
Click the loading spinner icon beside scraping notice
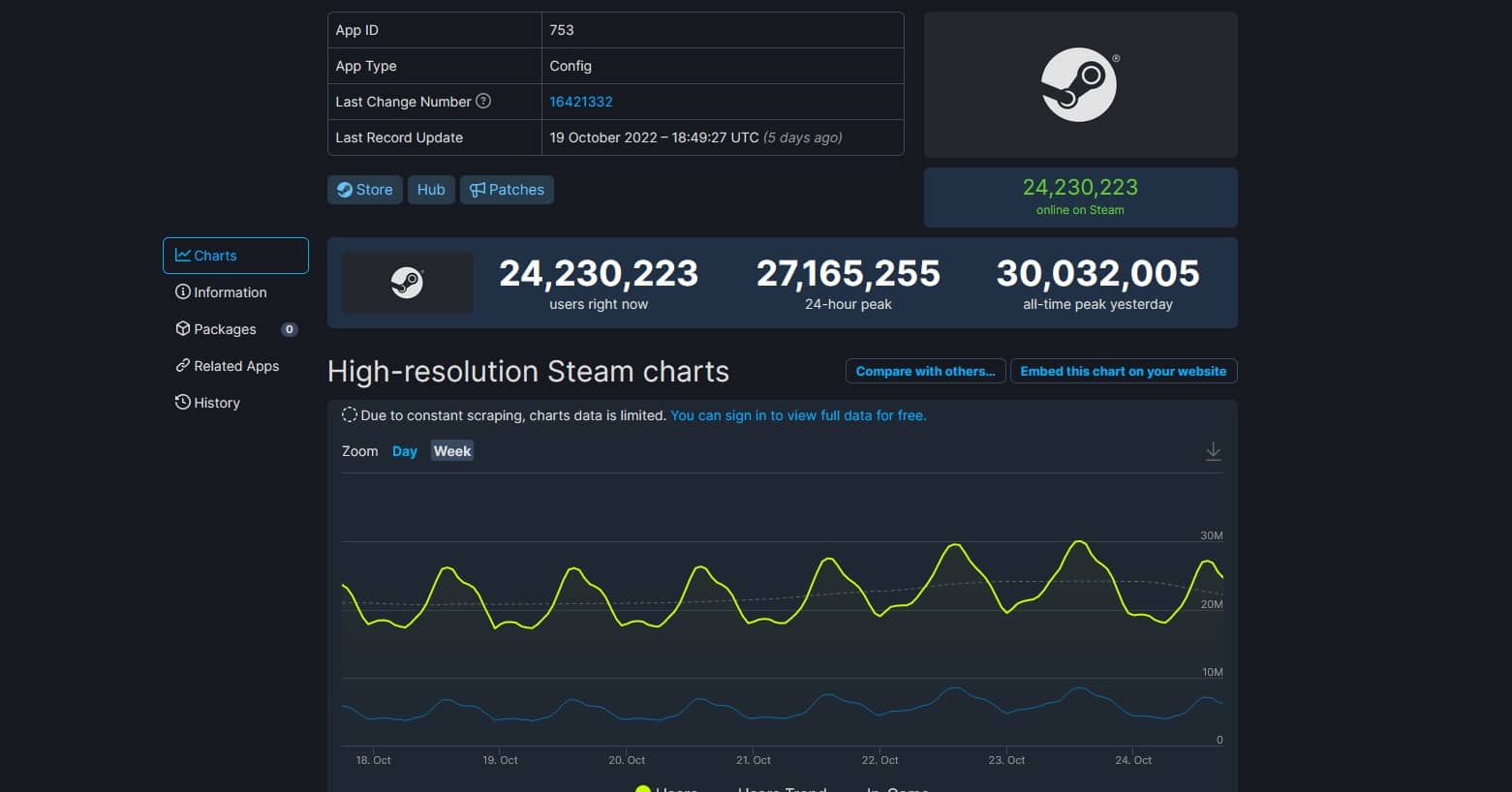point(350,414)
